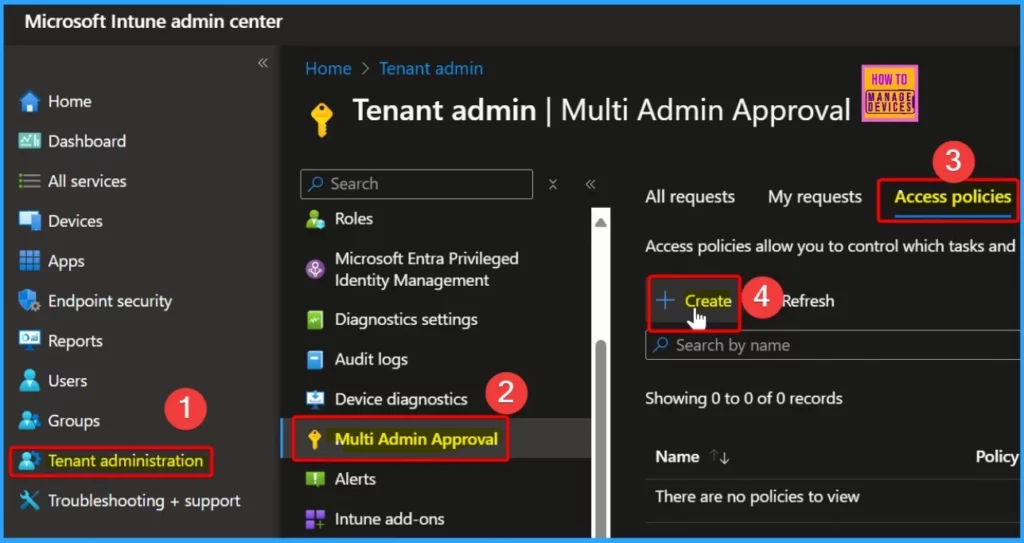Click the scrollbar up arrow in menu pane
Viewport: 1024px width, 543px height.
(x=601, y=223)
